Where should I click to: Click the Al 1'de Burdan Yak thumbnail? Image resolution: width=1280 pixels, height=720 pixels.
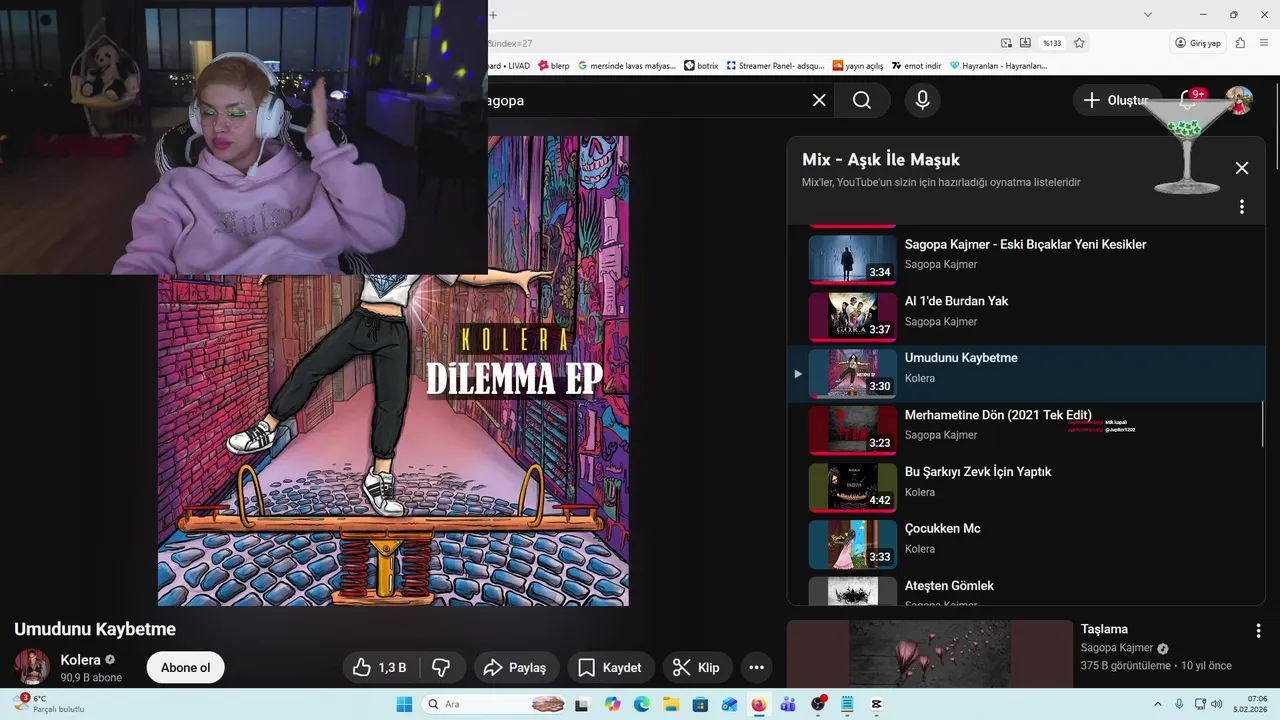click(852, 317)
